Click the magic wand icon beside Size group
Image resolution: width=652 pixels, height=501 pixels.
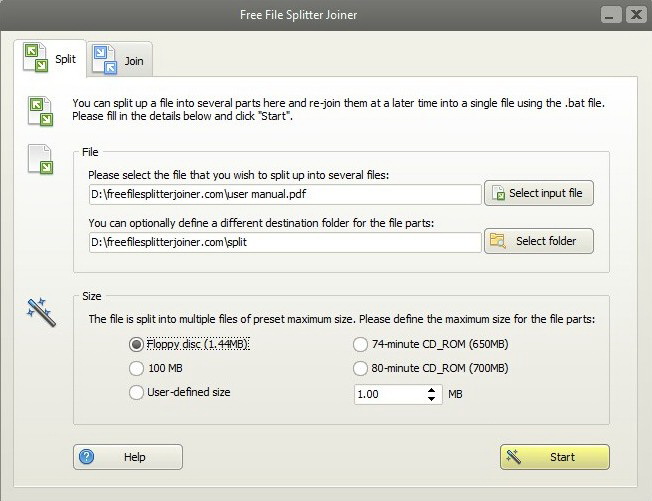click(x=41, y=312)
